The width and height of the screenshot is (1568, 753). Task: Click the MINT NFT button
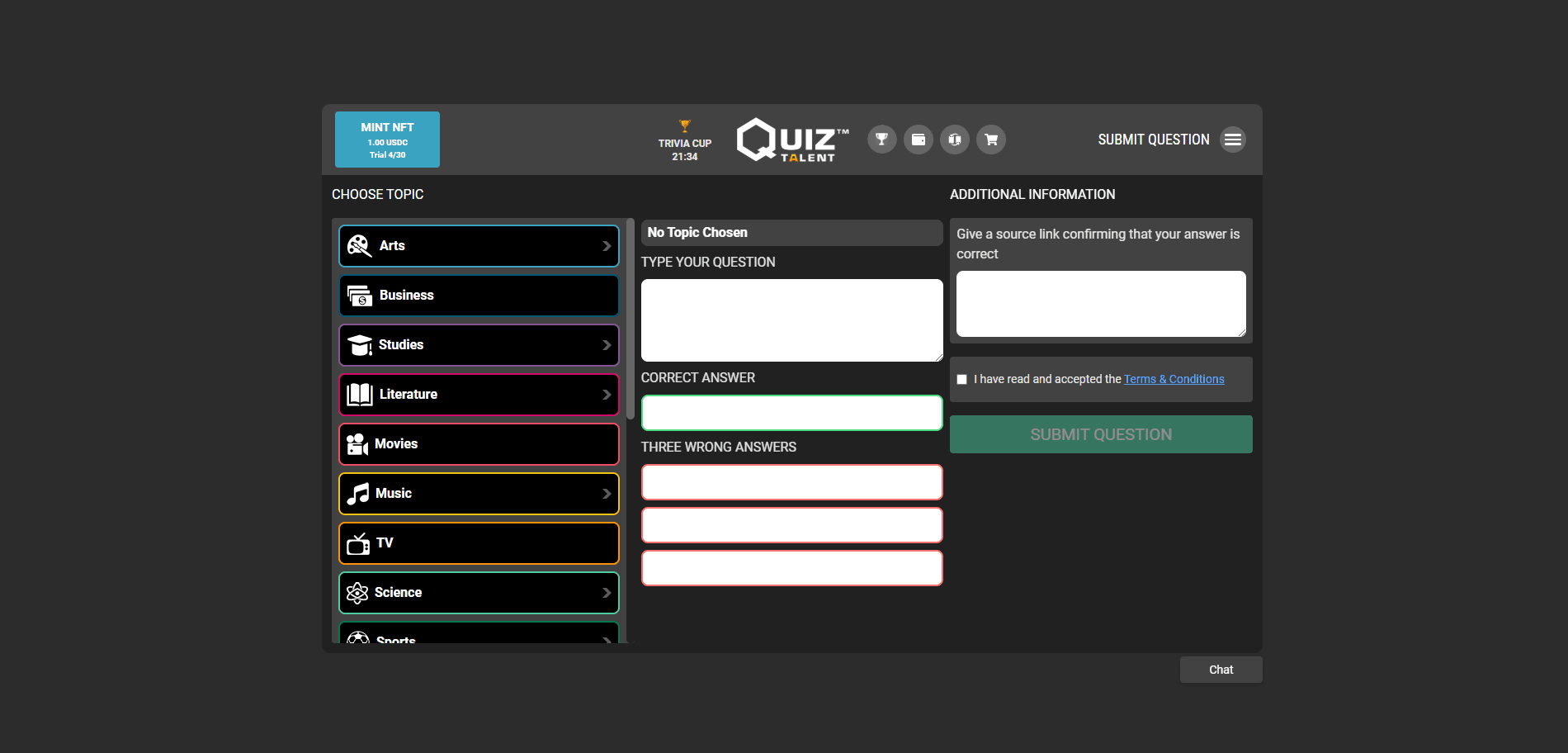click(387, 140)
